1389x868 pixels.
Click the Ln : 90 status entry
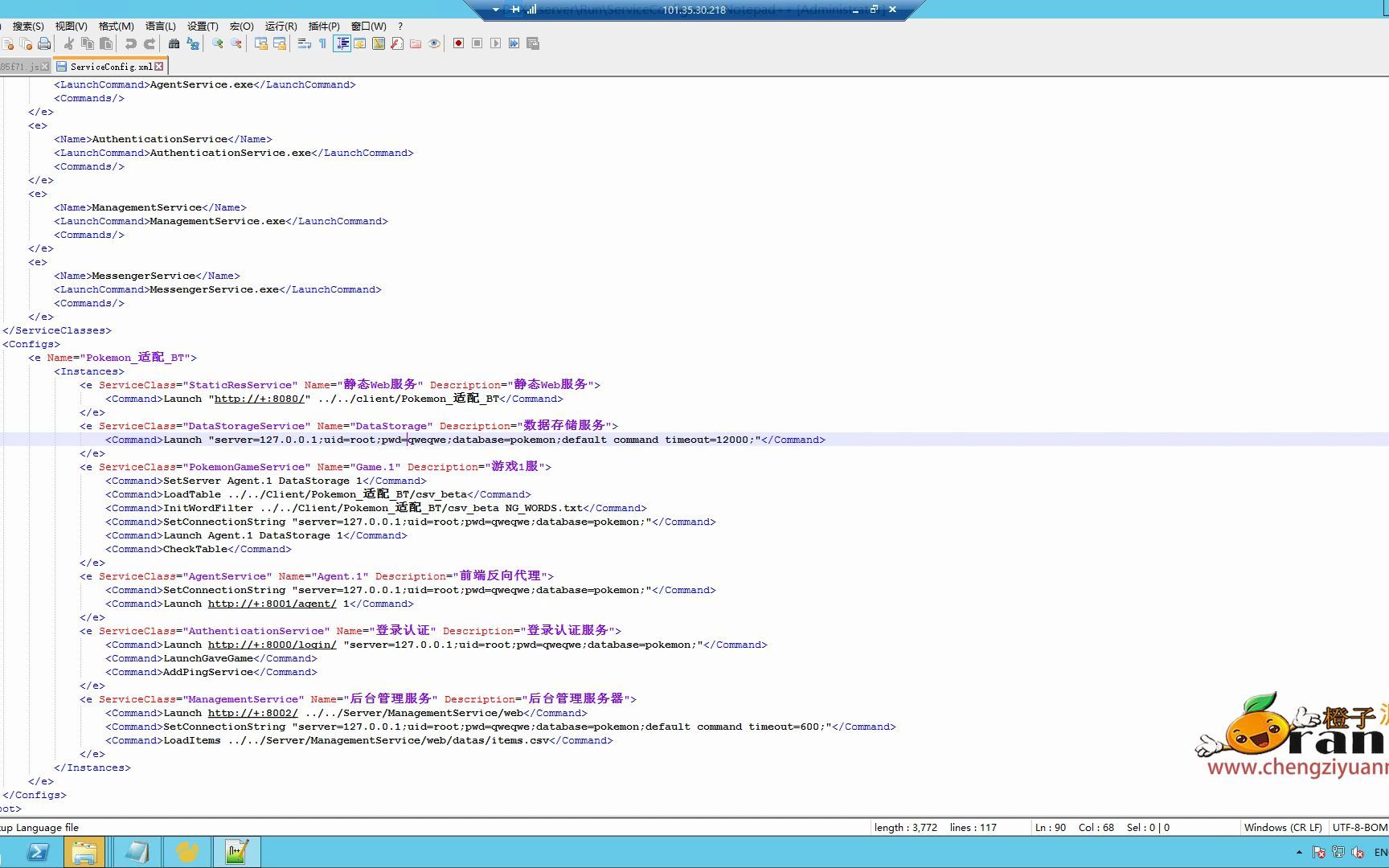tap(1051, 827)
